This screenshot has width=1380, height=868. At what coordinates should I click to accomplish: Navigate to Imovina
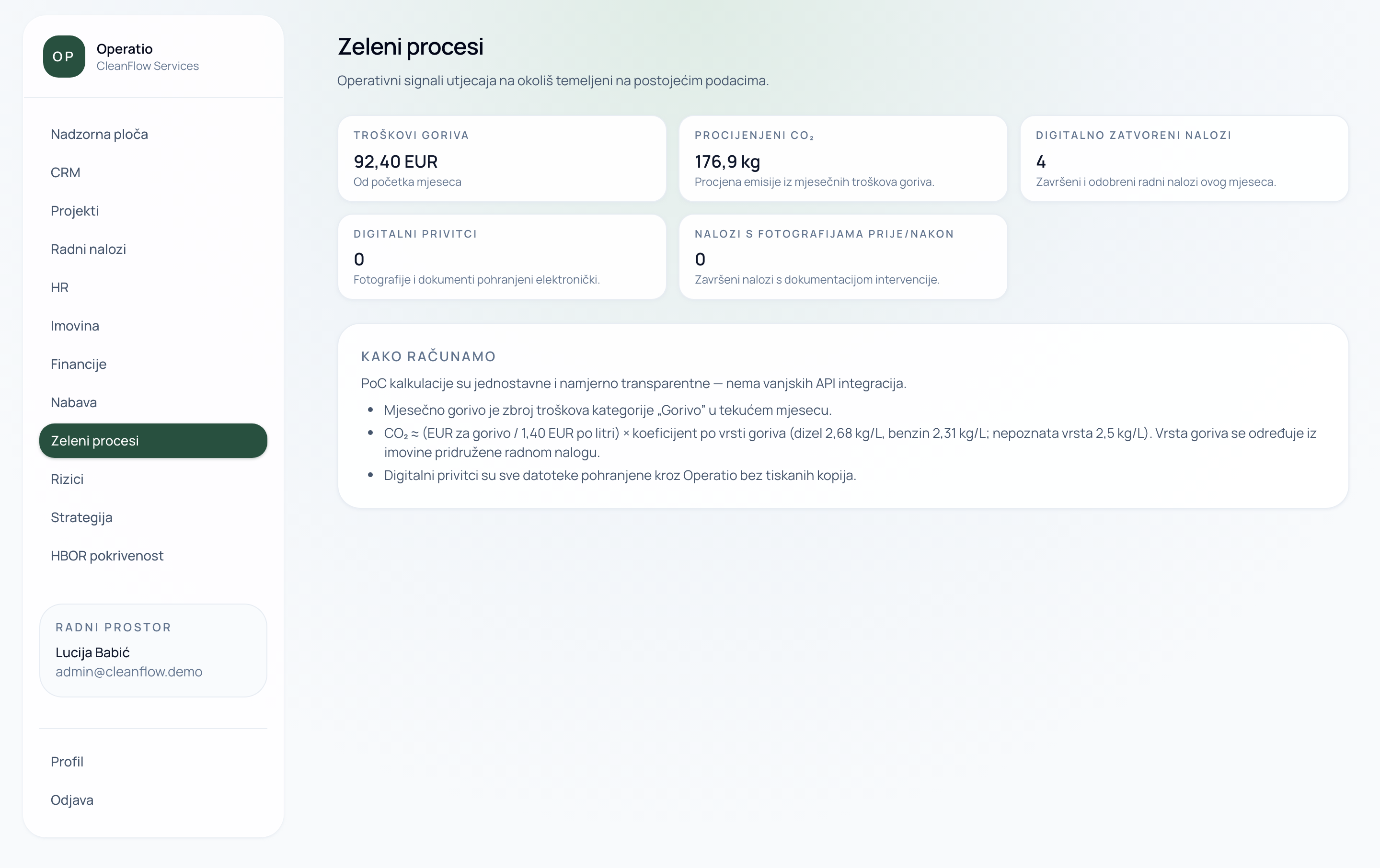[x=153, y=326]
